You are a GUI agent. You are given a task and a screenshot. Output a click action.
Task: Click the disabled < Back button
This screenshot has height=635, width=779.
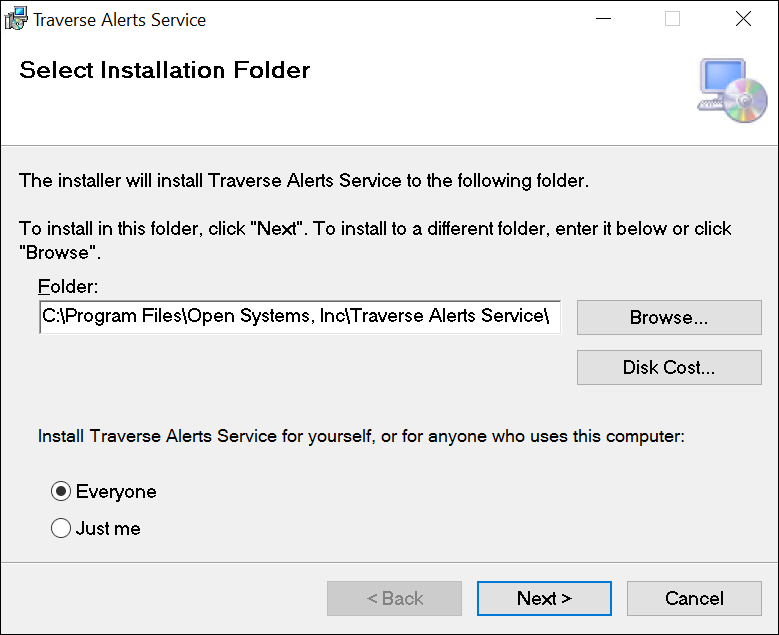[x=394, y=599]
